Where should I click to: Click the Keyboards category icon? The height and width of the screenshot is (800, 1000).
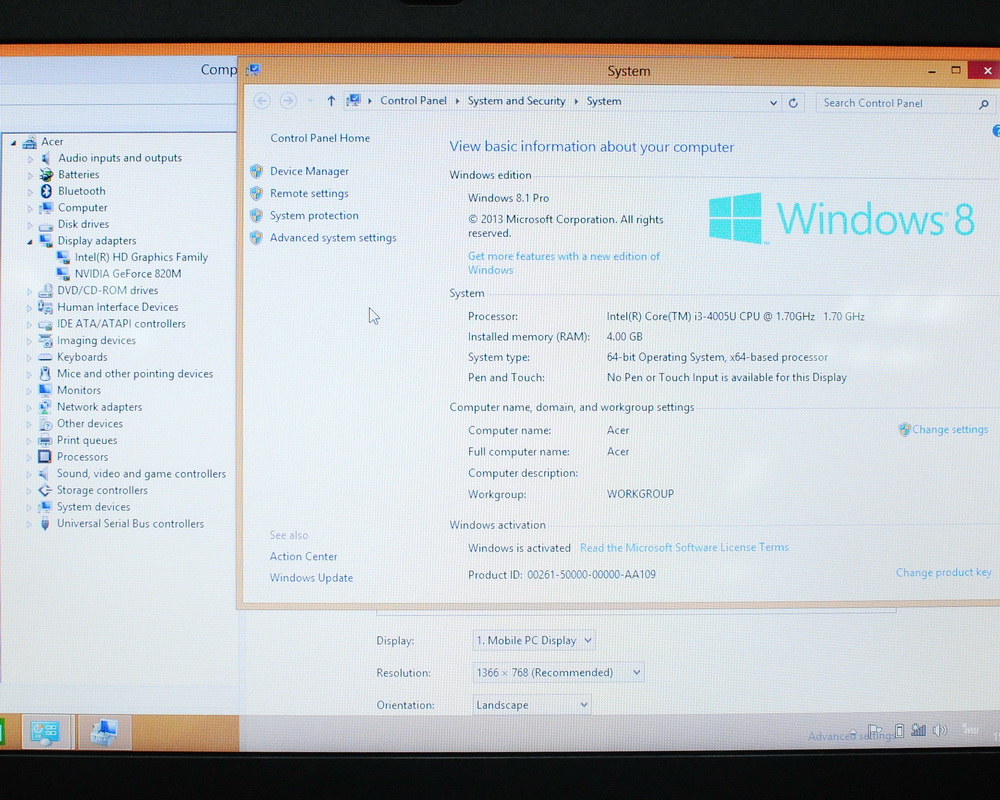pyautogui.click(x=45, y=357)
